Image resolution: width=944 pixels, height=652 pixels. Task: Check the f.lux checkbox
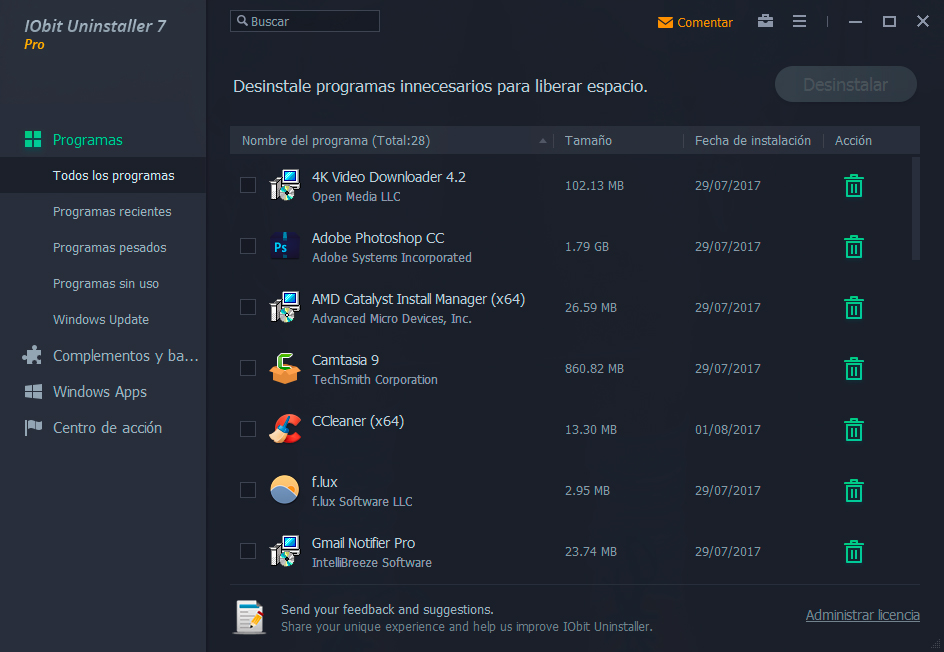tap(248, 490)
